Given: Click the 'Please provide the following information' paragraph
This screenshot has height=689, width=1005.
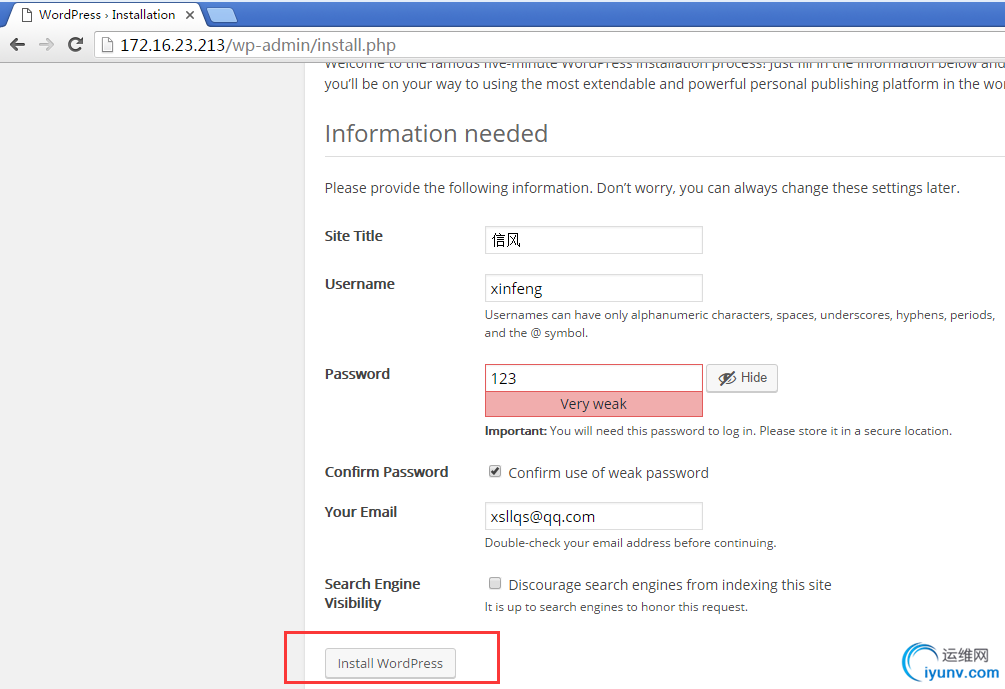Looking at the screenshot, I should pyautogui.click(x=642, y=188).
